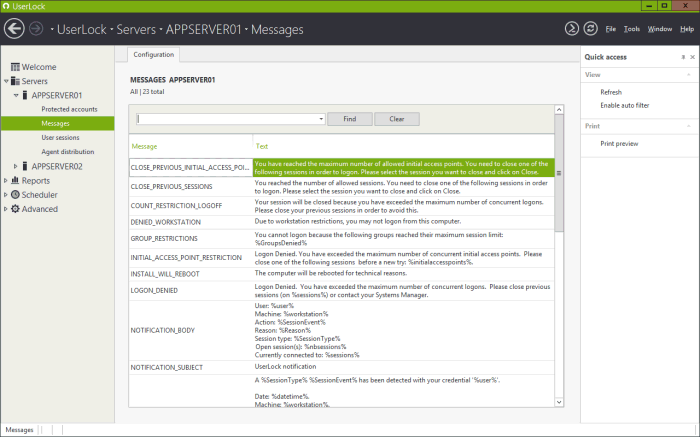The image size is (700, 437).
Task: Select the INITIAL_ACCESS_POINT_RESTRICTION row
Action: [x=342, y=258]
